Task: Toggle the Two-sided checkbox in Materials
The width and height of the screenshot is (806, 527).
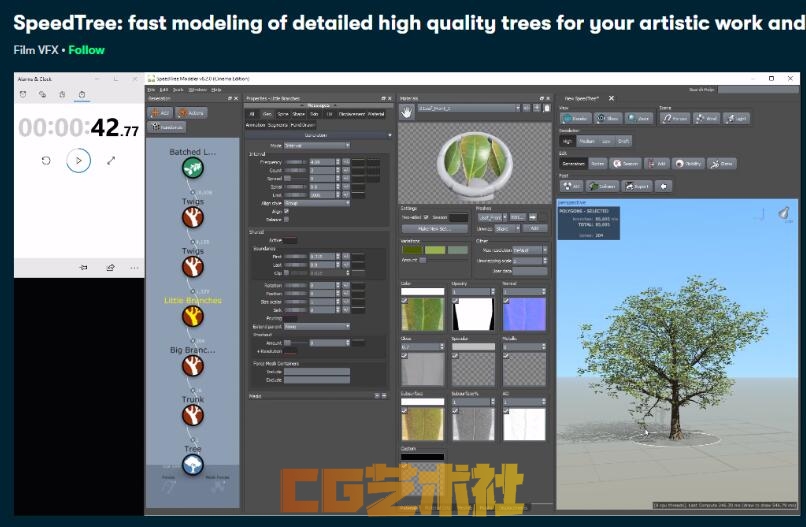Action: pyautogui.click(x=426, y=217)
